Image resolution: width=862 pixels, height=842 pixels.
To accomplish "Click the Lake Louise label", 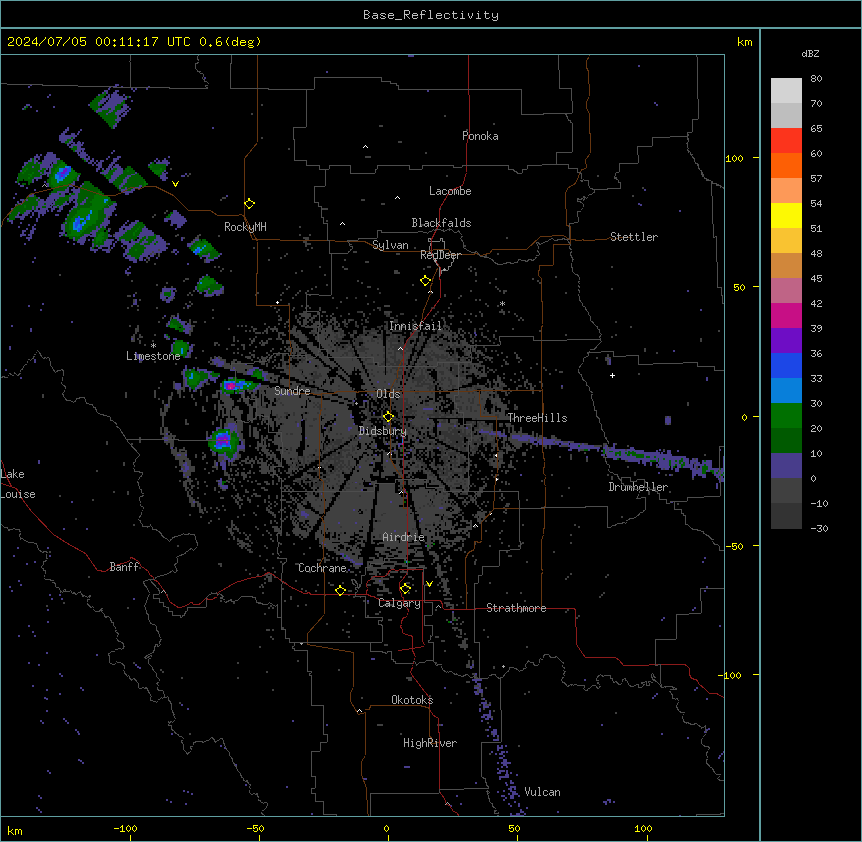I will 16,484.
